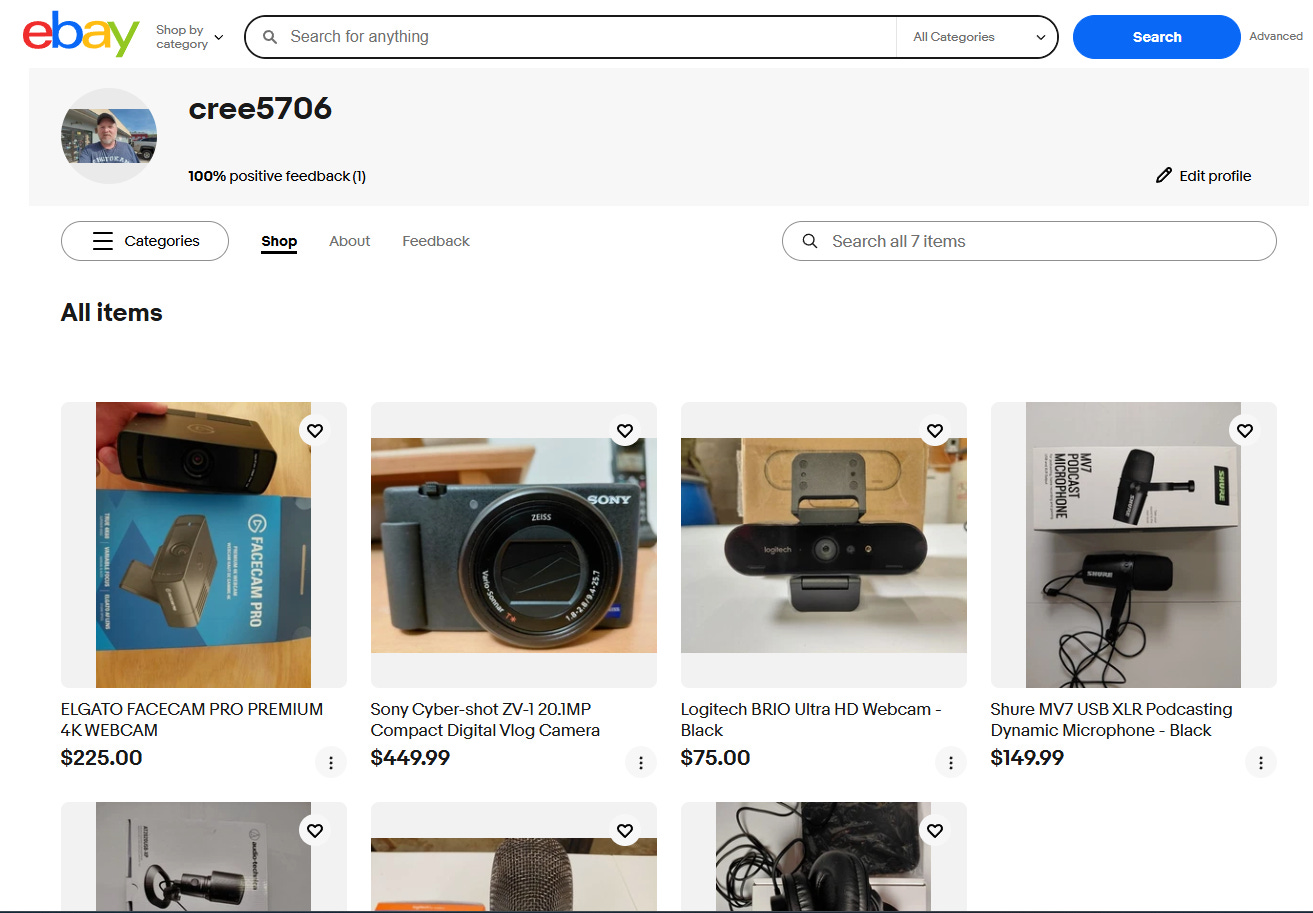The height and width of the screenshot is (913, 1313).
Task: Open the Logitech BRIO webcam product photo
Action: tap(824, 545)
